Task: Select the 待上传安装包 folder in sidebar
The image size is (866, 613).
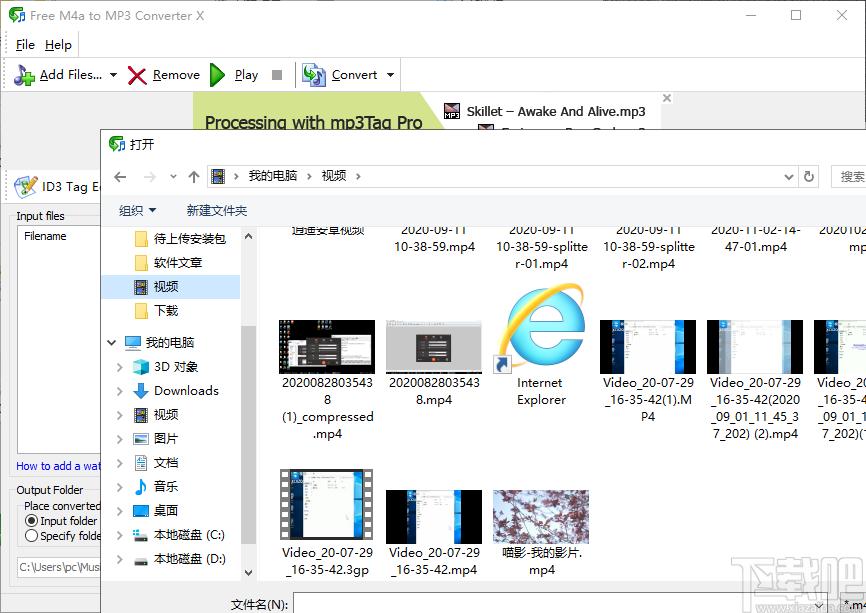Action: point(180,239)
